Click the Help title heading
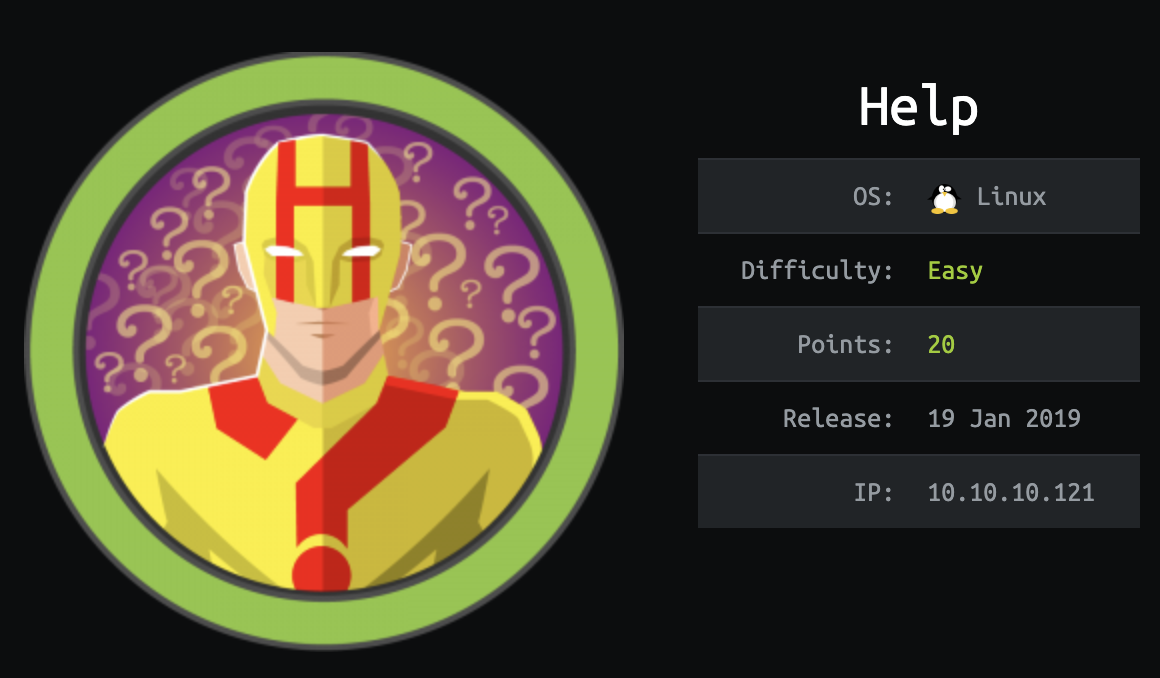This screenshot has height=678, width=1160. point(919,109)
